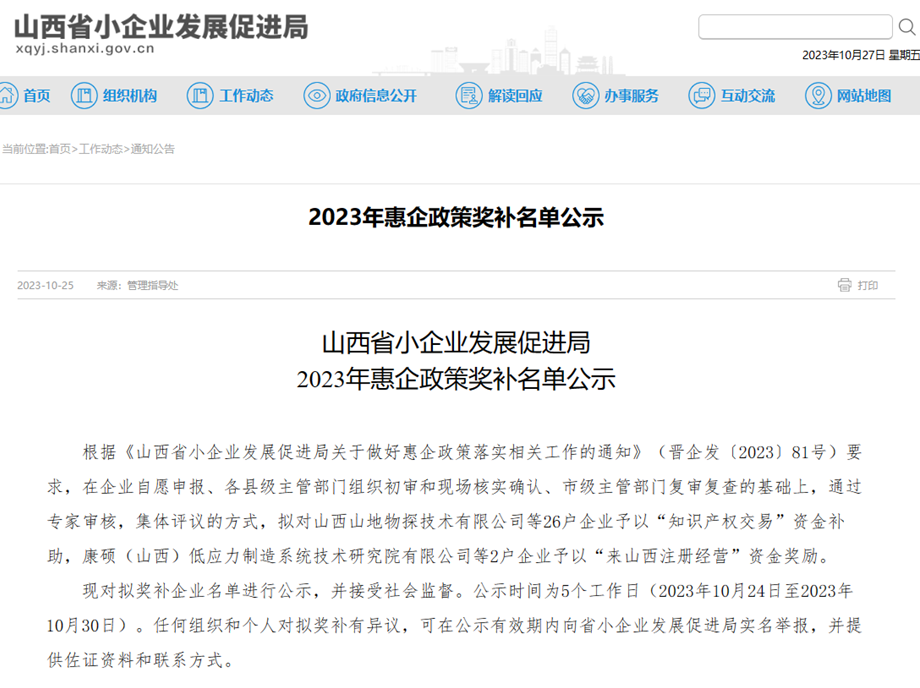
Task: Click 通知公告 in the breadcrumb path
Action: pyautogui.click(x=152, y=149)
